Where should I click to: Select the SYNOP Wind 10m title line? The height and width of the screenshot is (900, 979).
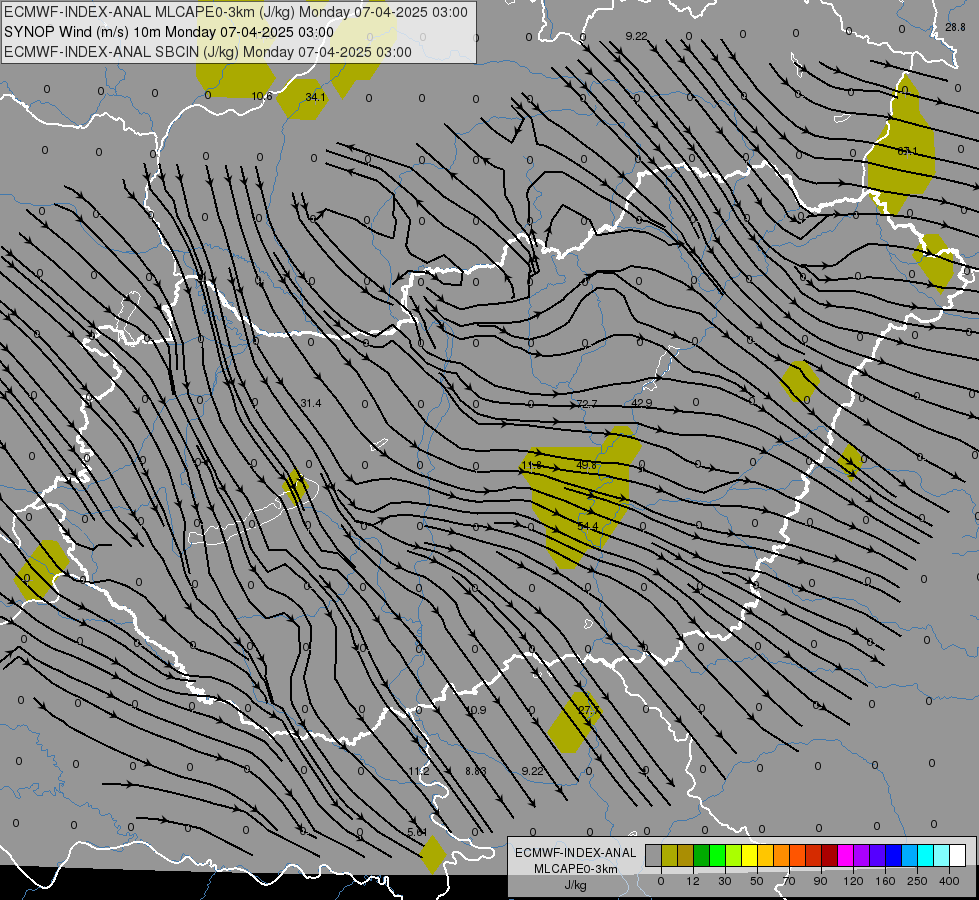pos(169,32)
